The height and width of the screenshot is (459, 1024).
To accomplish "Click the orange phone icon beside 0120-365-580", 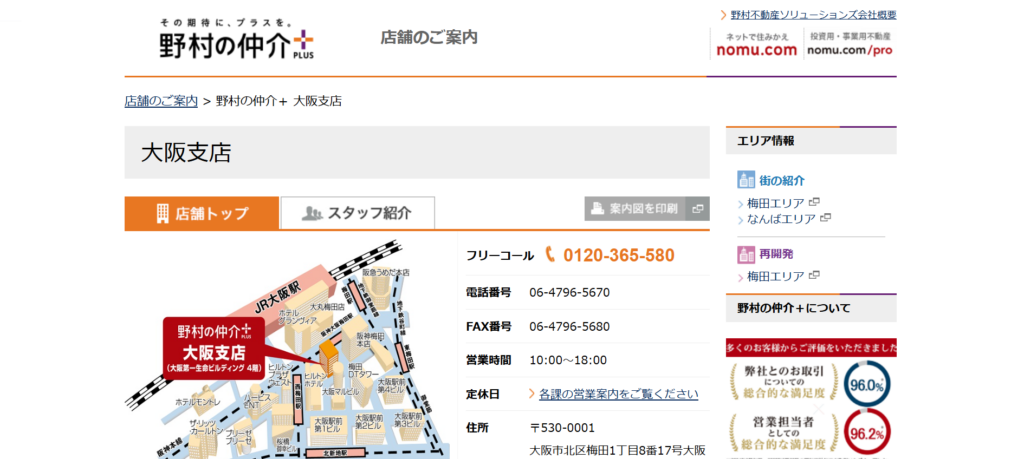I will click(550, 255).
